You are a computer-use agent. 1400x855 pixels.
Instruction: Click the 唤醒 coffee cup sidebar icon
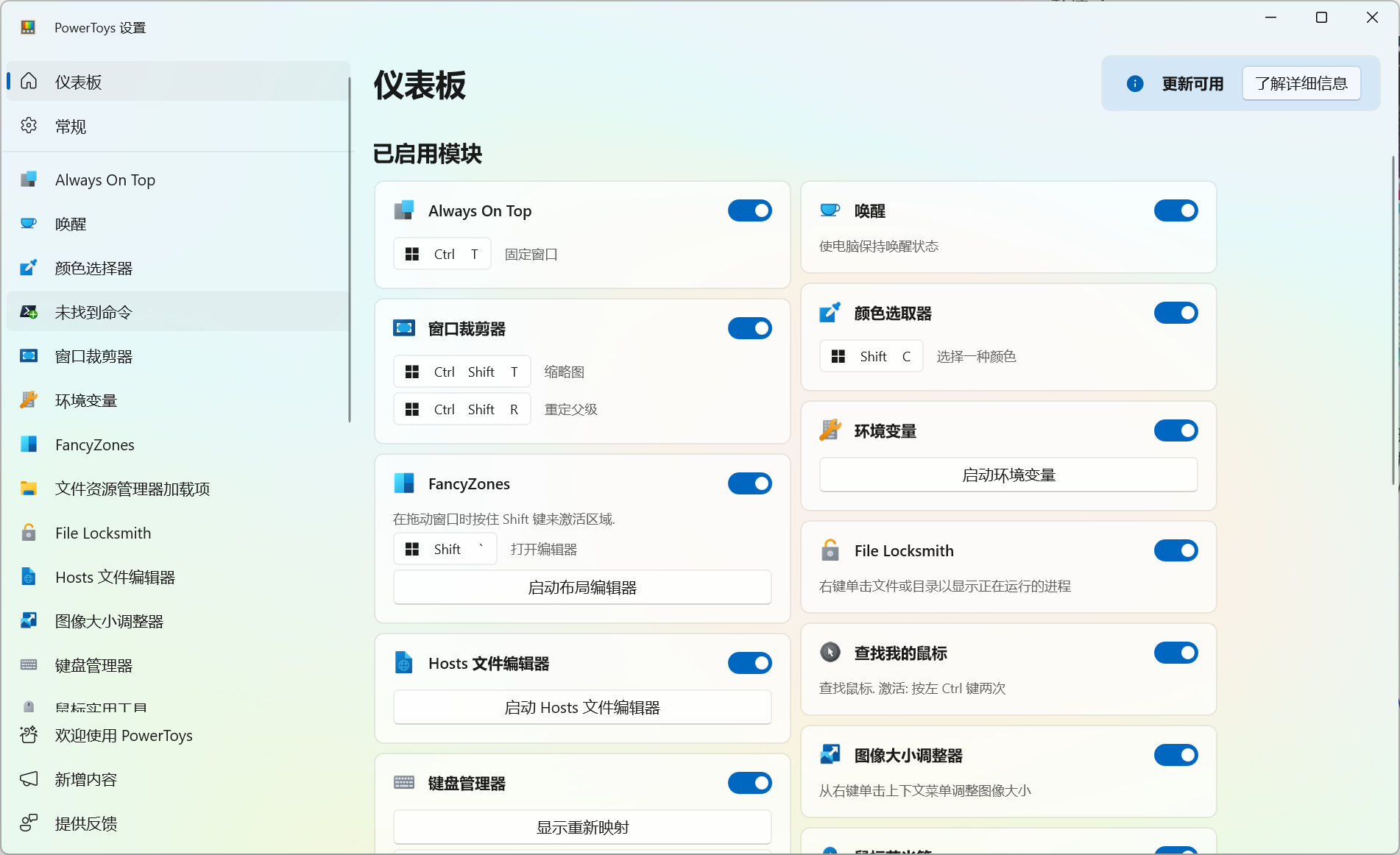click(x=29, y=224)
